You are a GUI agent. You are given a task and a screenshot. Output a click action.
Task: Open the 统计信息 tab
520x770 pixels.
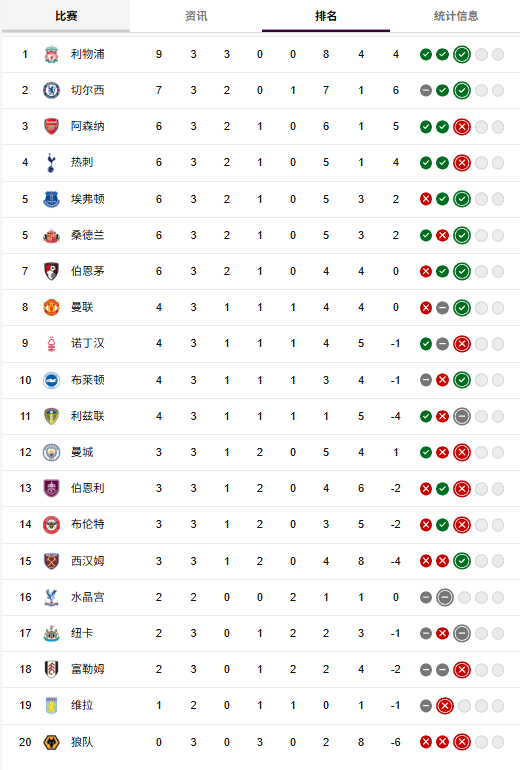click(x=456, y=16)
